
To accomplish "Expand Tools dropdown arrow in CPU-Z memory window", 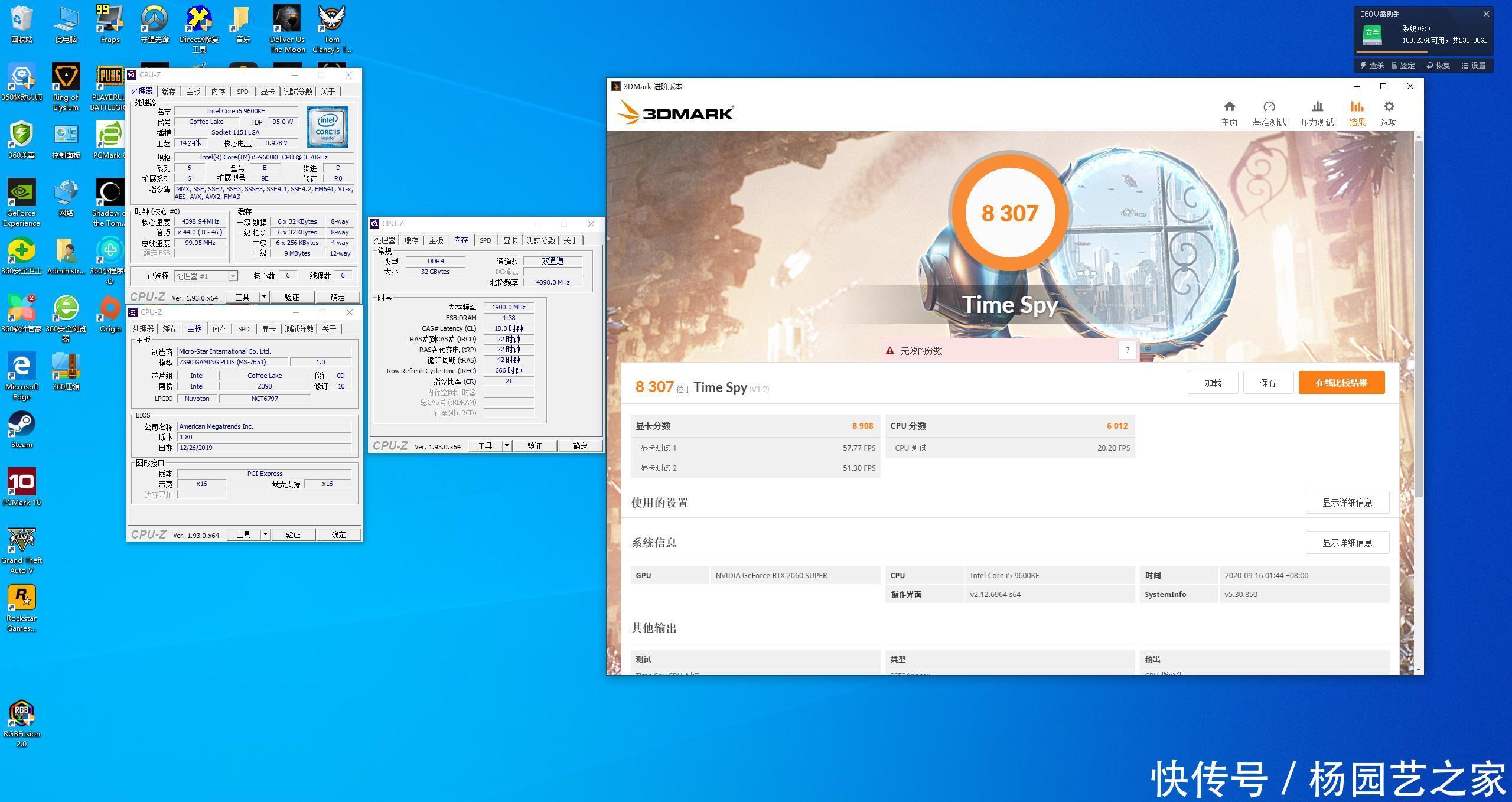I will click(x=507, y=445).
